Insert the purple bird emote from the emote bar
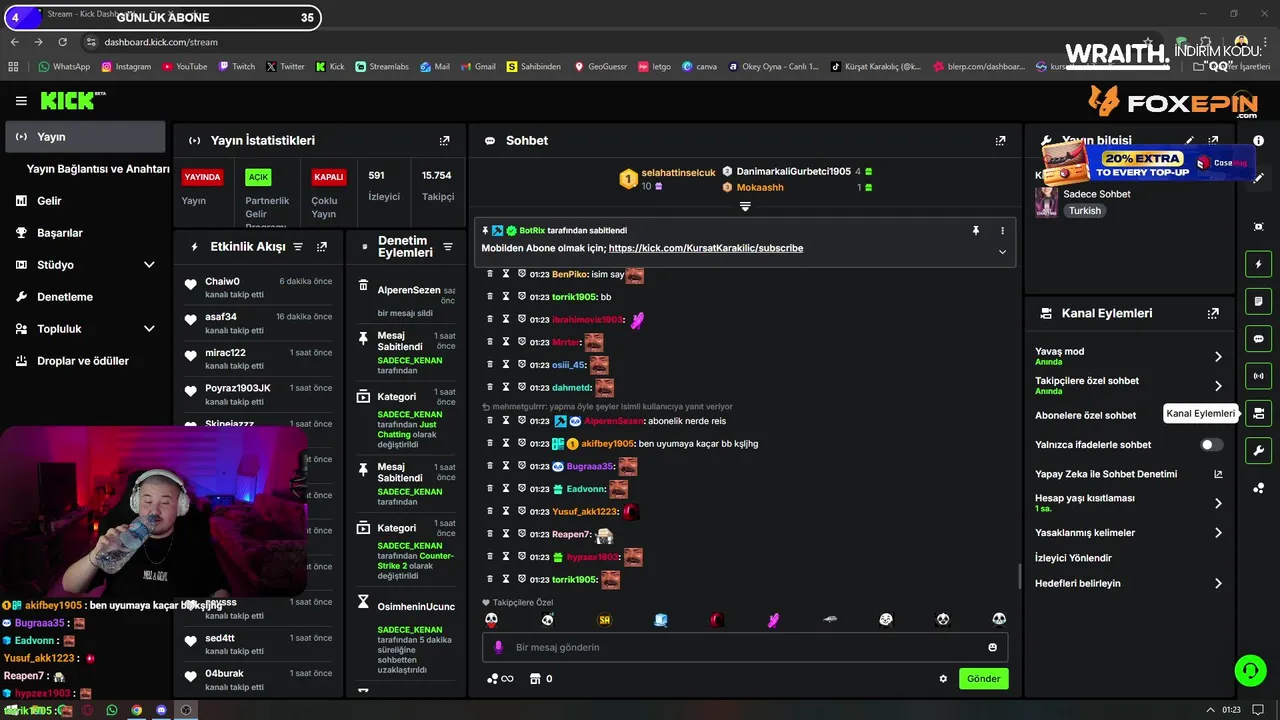The image size is (1280, 720). (773, 620)
